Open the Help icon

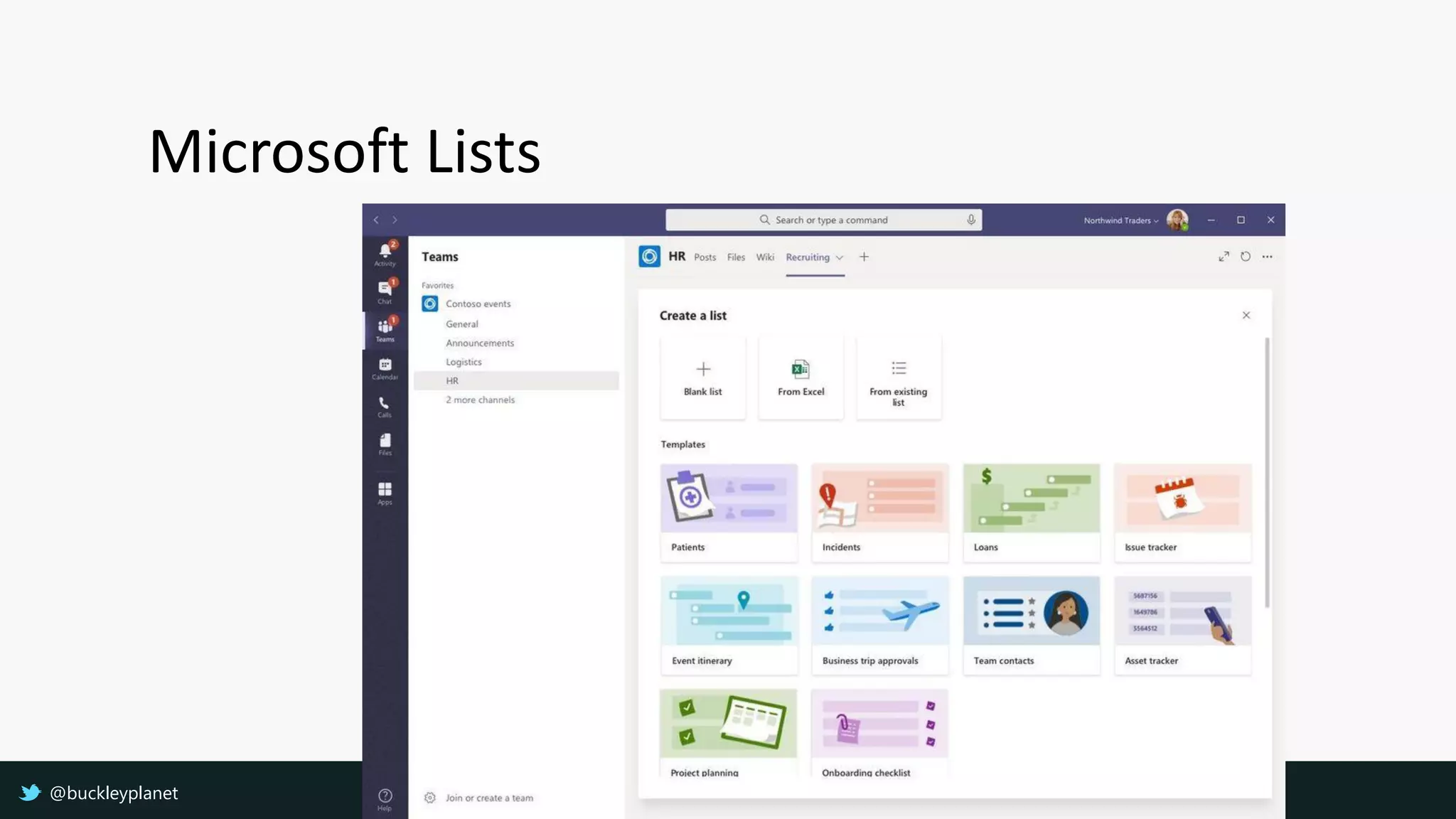[385, 799]
